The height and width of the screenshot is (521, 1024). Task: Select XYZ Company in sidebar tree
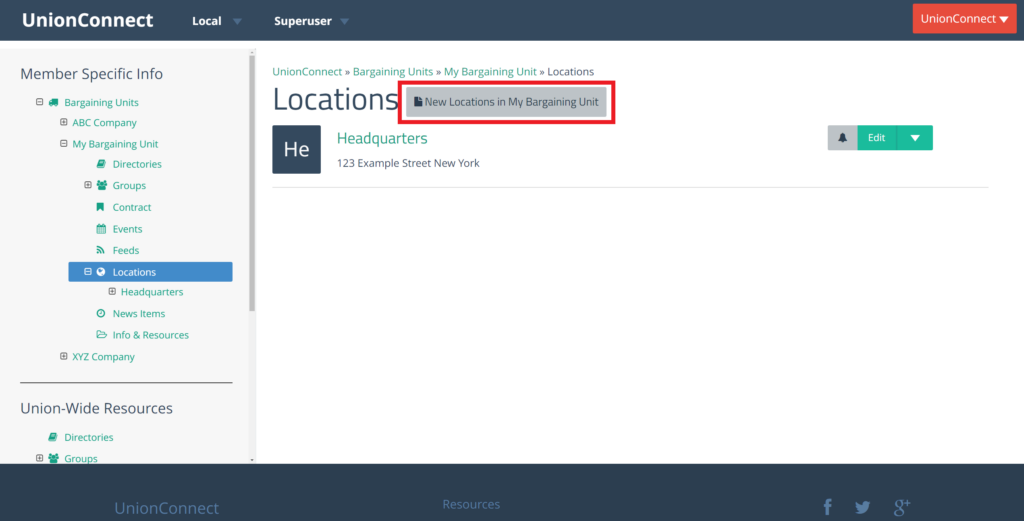pos(103,356)
